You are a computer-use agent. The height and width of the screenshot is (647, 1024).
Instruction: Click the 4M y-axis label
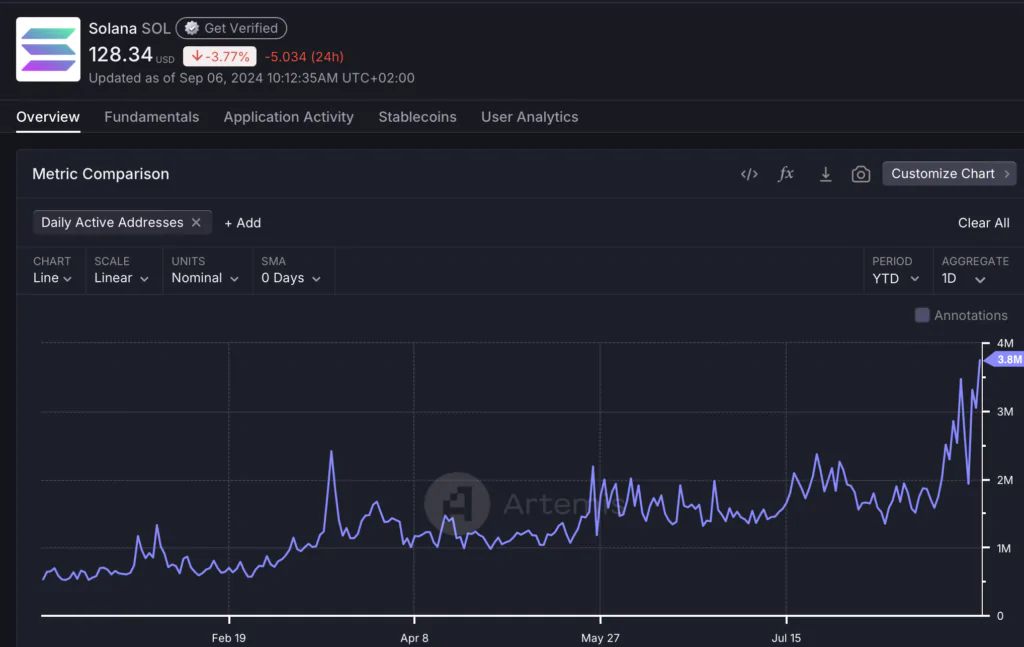(1005, 343)
